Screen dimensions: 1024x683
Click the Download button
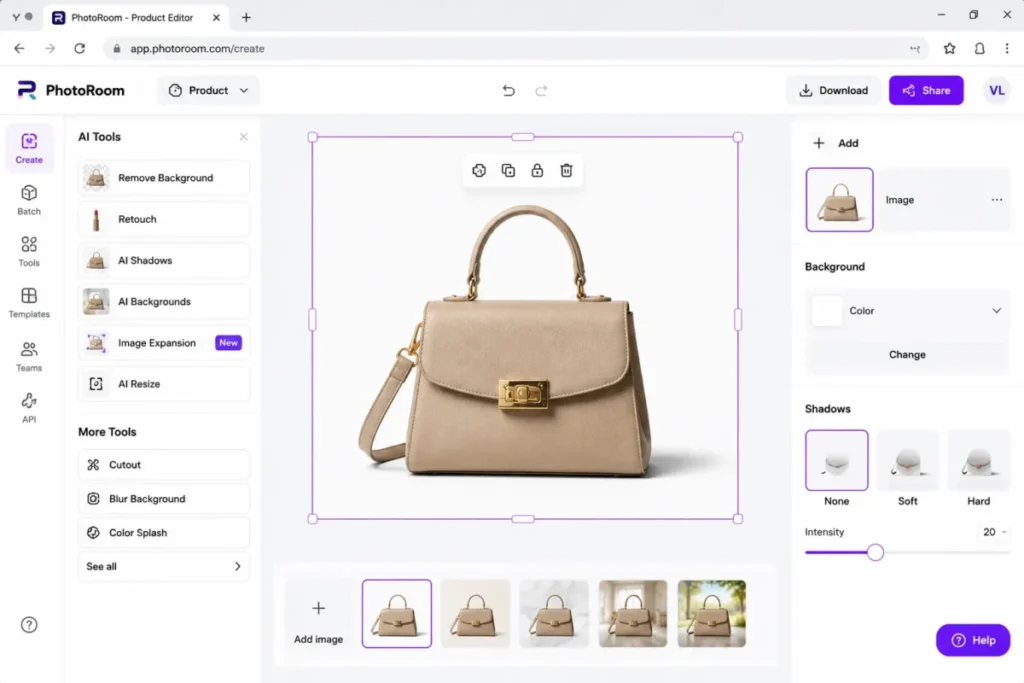833,90
